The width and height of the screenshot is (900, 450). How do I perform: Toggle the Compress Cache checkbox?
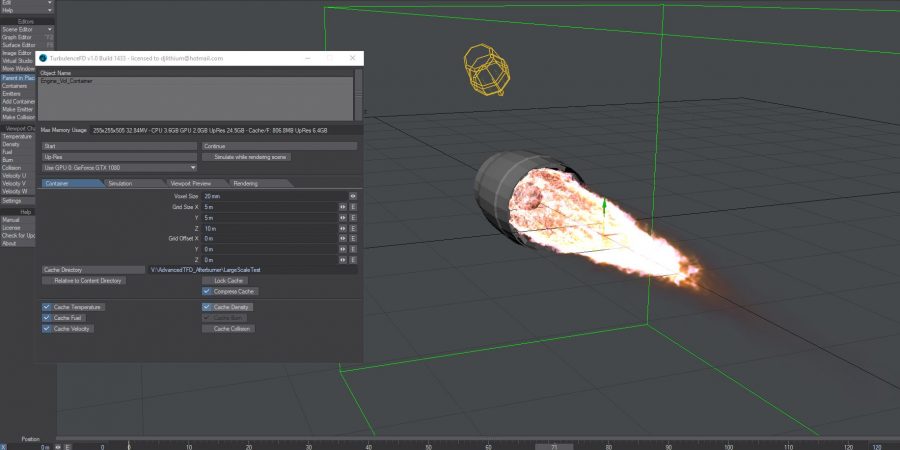pos(207,291)
